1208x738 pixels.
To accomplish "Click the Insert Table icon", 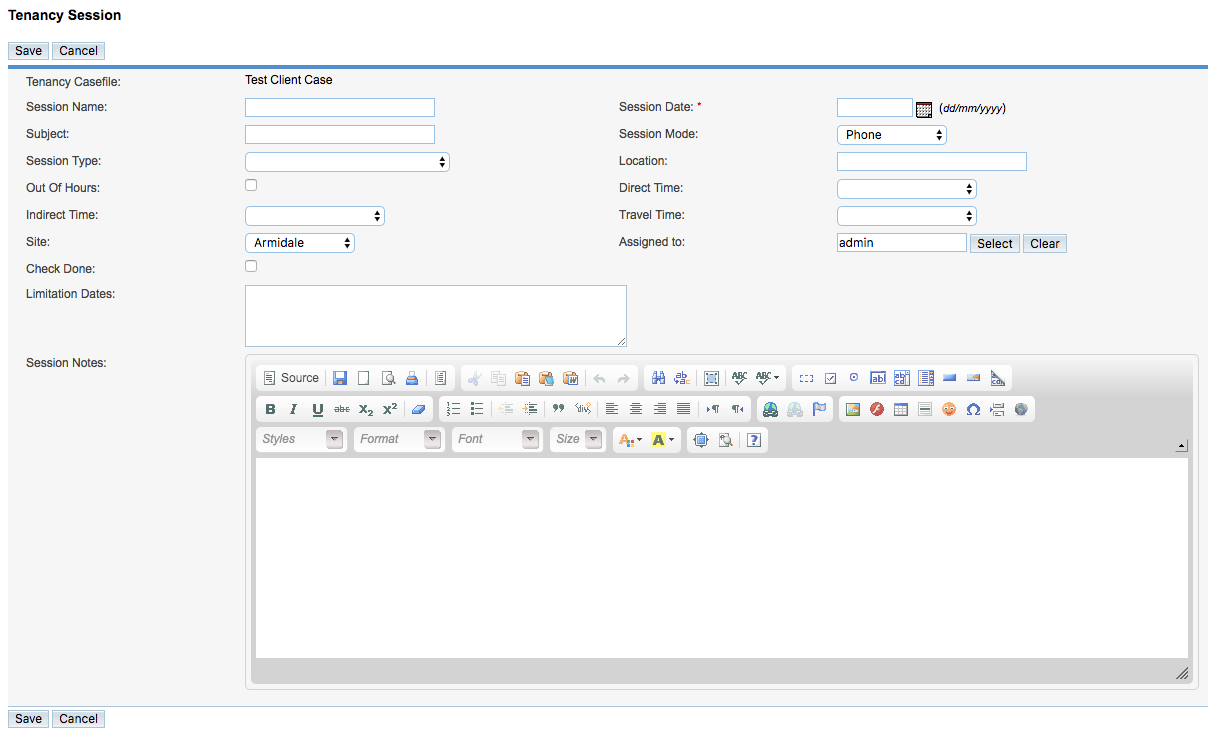I will click(901, 409).
